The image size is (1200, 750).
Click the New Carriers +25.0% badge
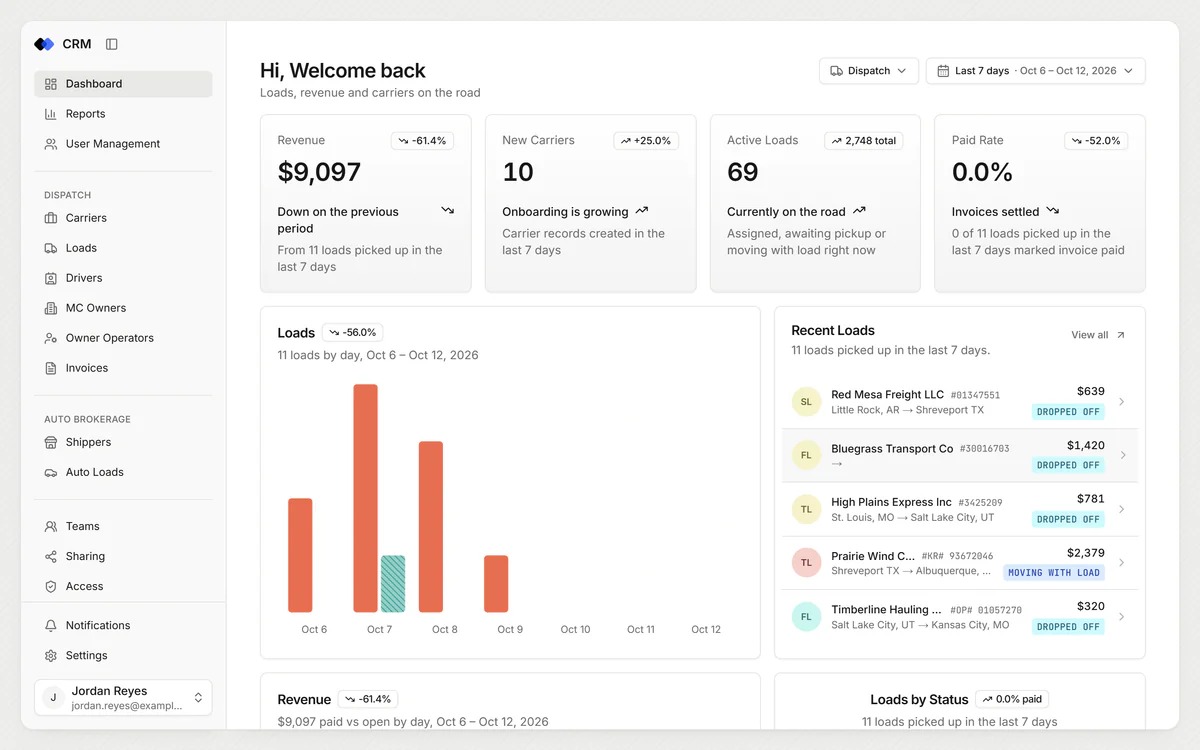tap(646, 141)
